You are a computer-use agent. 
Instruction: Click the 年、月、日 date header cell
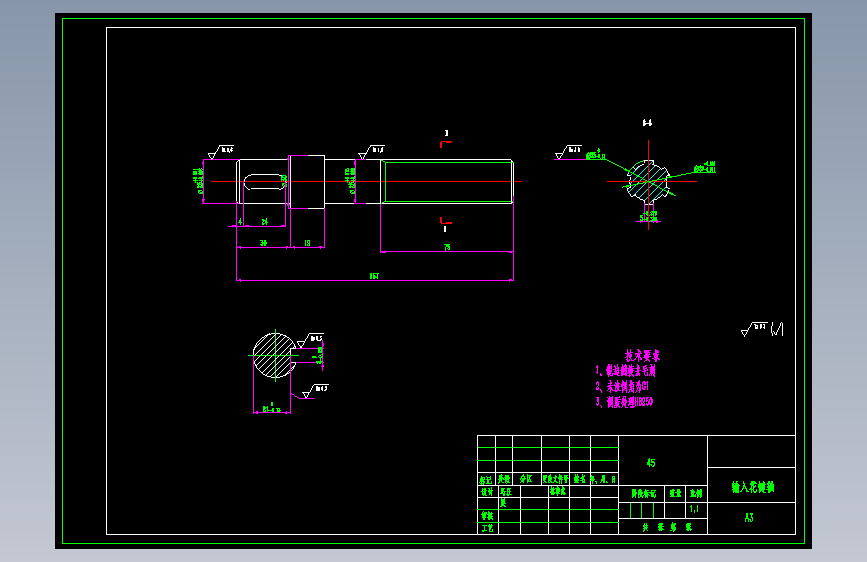(604, 479)
